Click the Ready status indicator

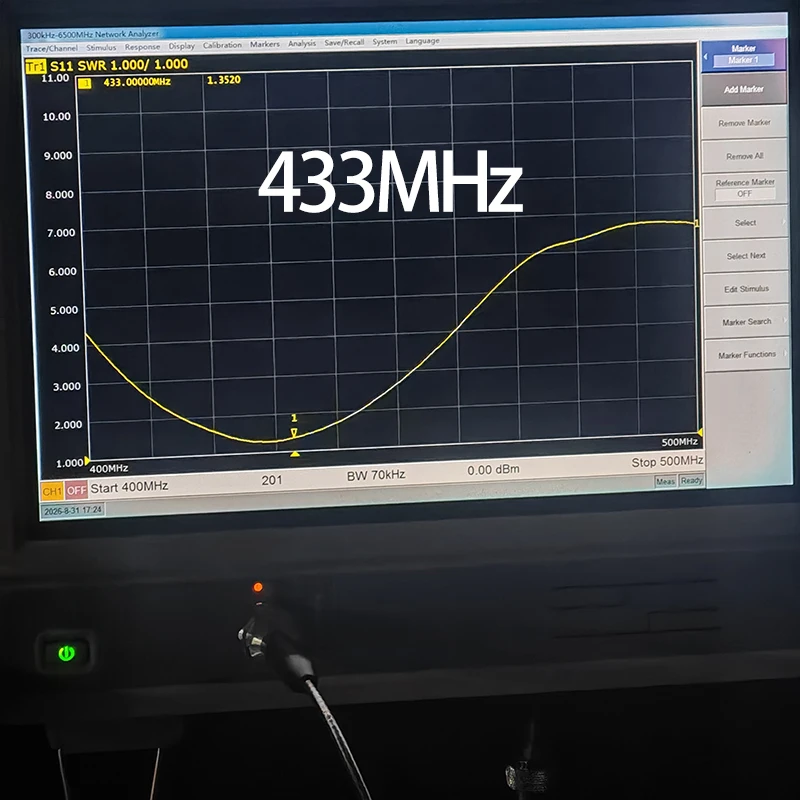click(x=691, y=480)
